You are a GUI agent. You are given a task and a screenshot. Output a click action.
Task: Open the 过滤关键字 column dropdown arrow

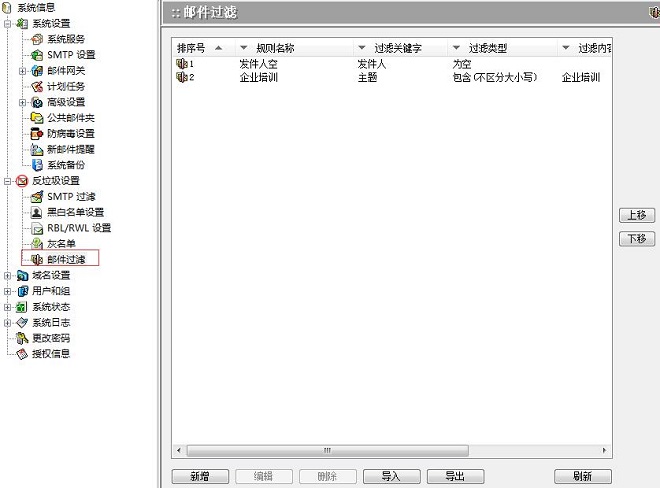point(362,48)
